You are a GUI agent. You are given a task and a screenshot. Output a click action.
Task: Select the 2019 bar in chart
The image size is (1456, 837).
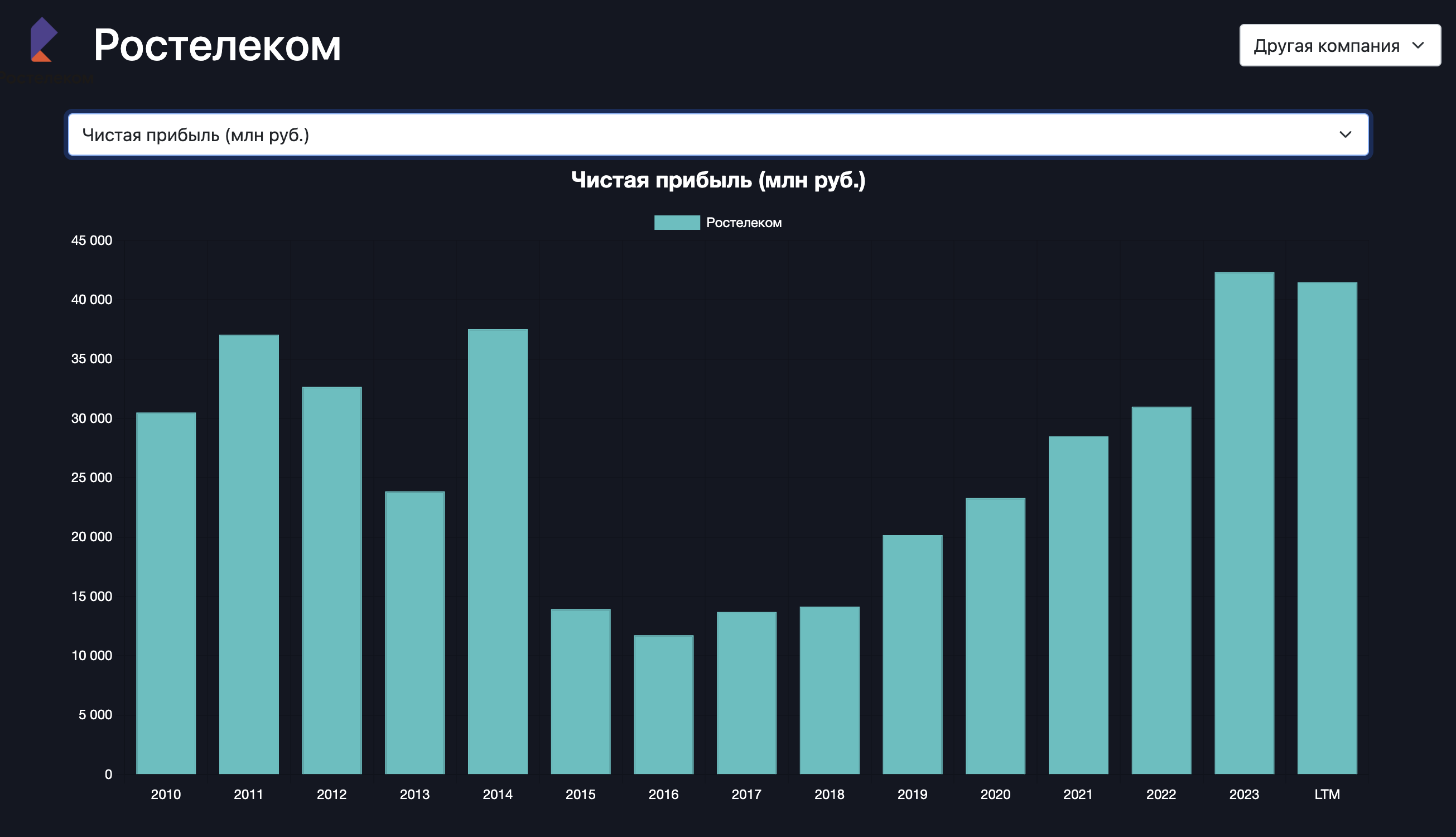tap(913, 654)
